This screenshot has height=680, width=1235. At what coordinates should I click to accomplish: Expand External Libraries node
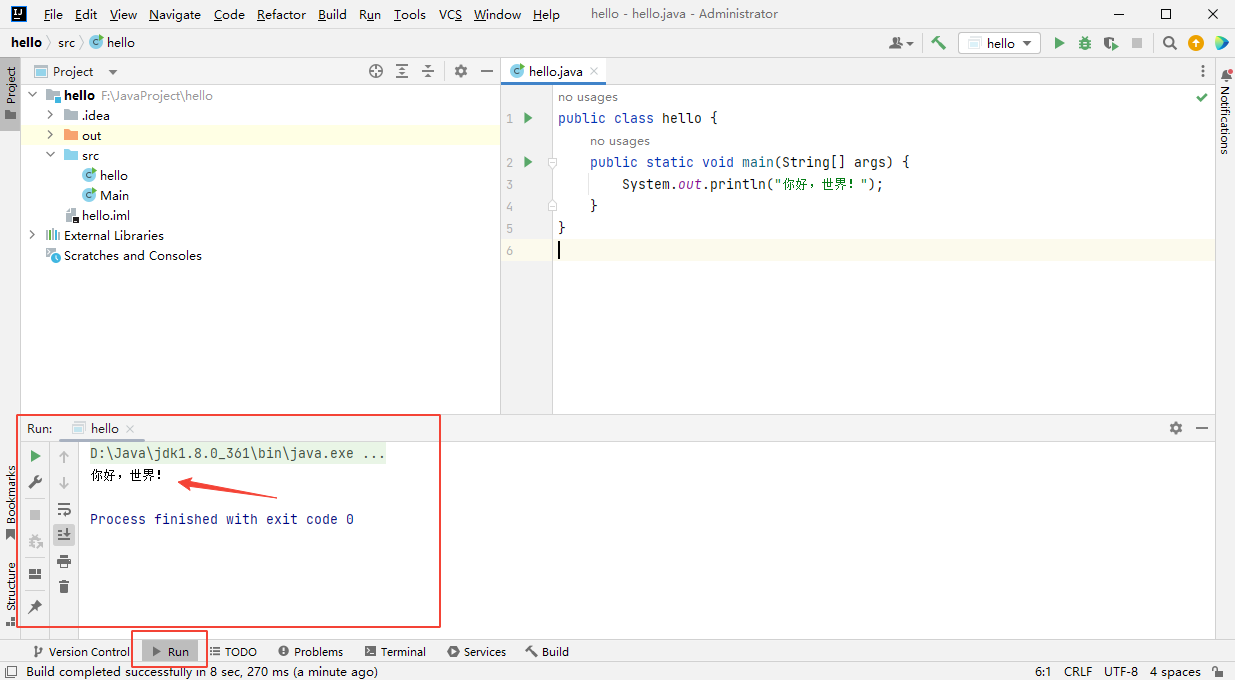[33, 235]
